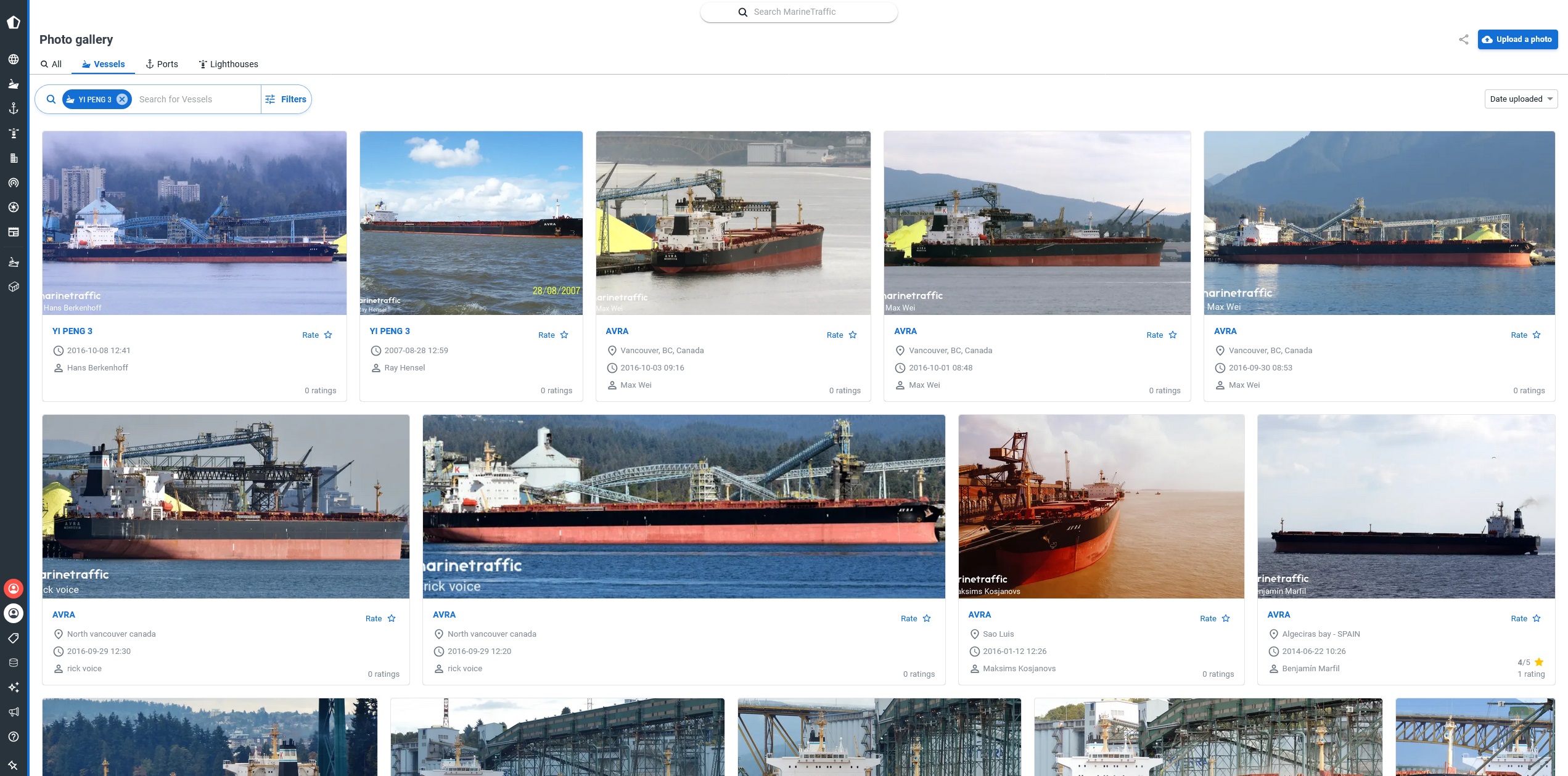Screen dimensions: 1568x776
Task: Open MarineTraffic home logo in sidebar
Action: (14, 23)
